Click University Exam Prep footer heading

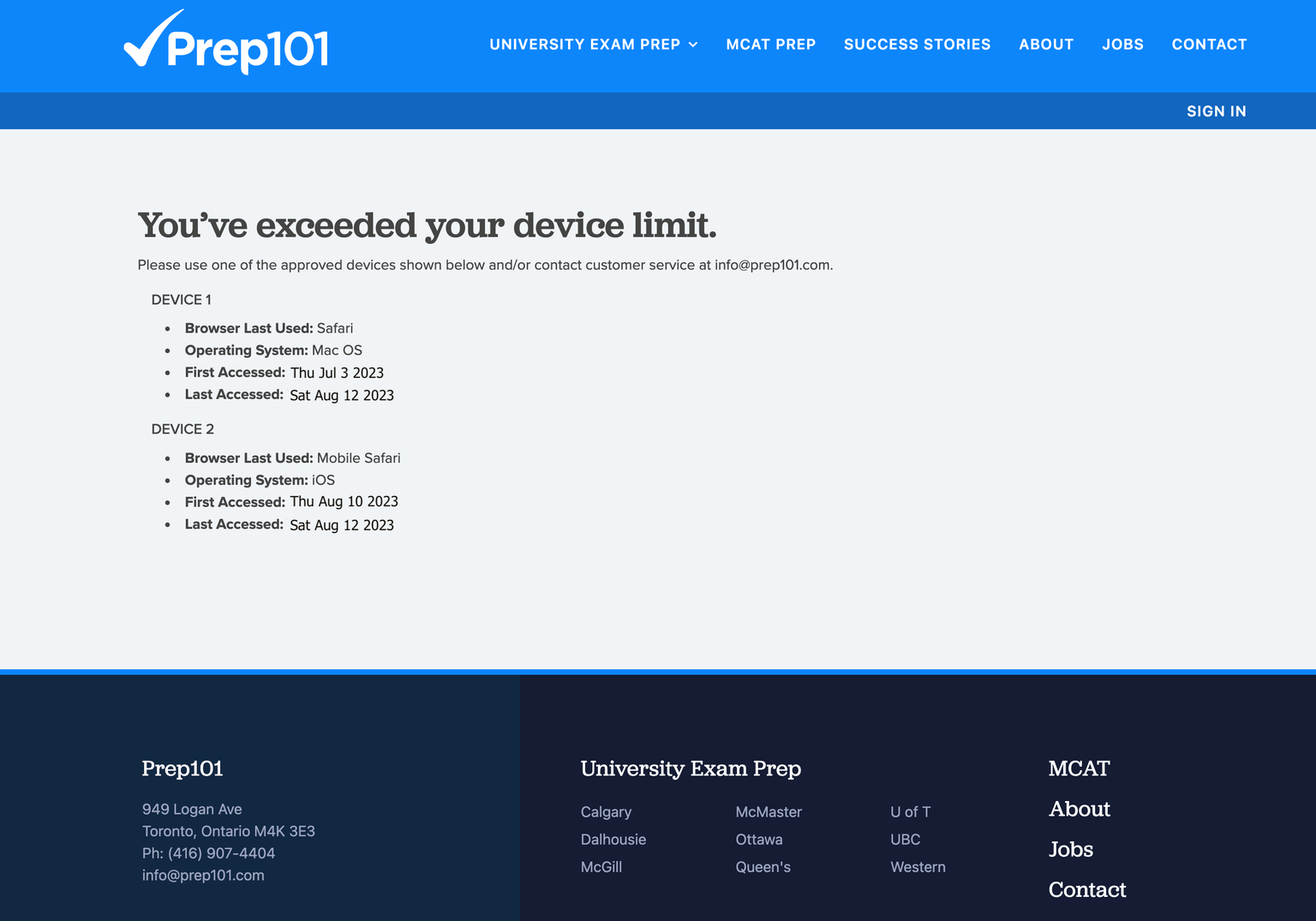coord(691,768)
